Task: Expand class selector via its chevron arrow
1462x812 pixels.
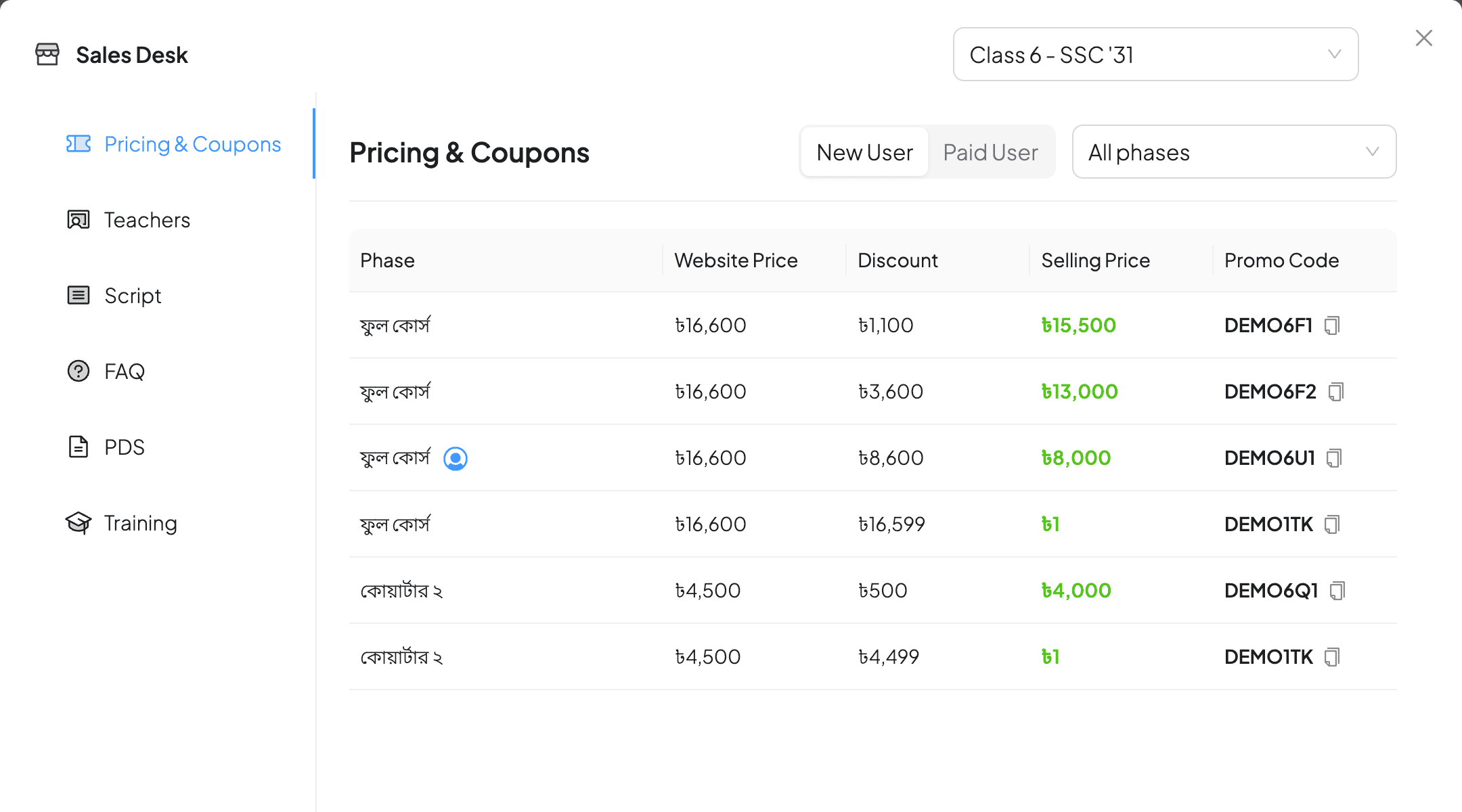Action: point(1335,54)
